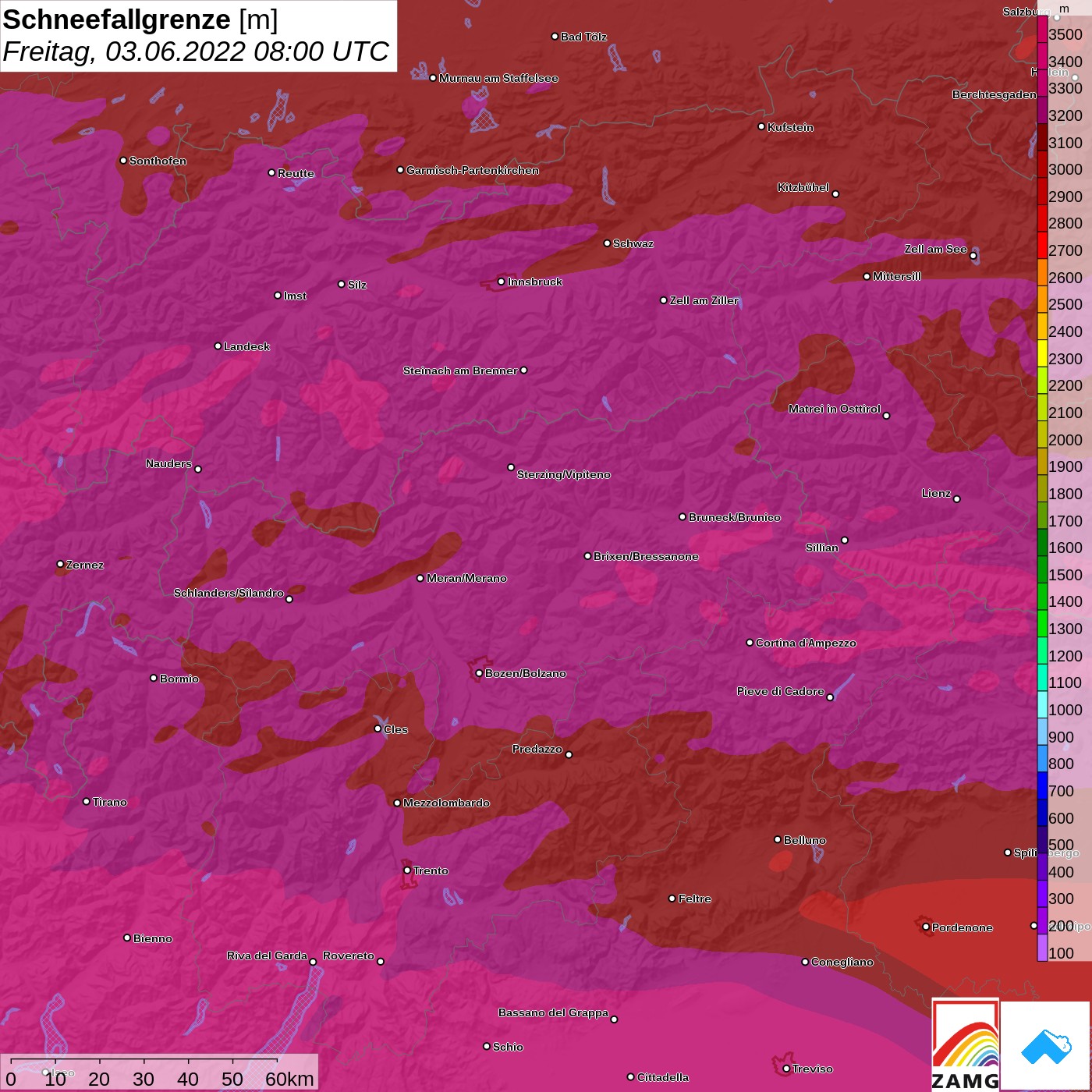The image size is (1092, 1092).
Task: Click the 60km scale bar label
Action: point(289,1079)
